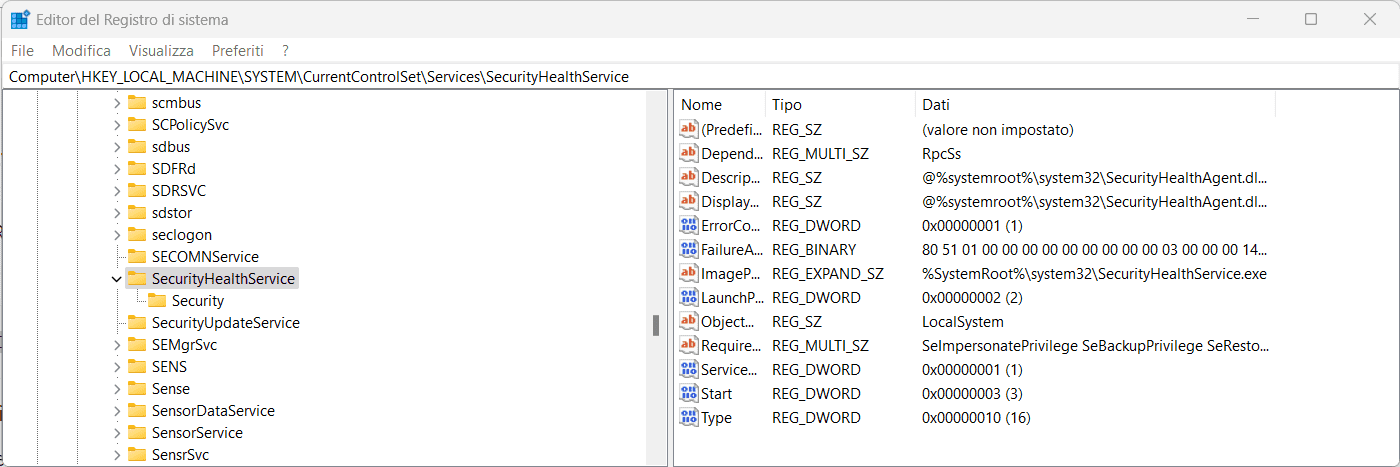Open the Preferiti menu

coord(237,50)
